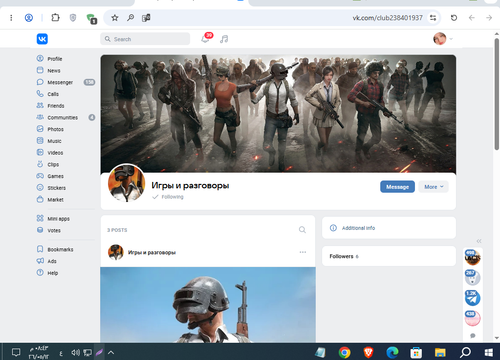Viewport: 500px width, 360px height.
Task: Expand the profile avatar account menu
Action: [x=443, y=39]
